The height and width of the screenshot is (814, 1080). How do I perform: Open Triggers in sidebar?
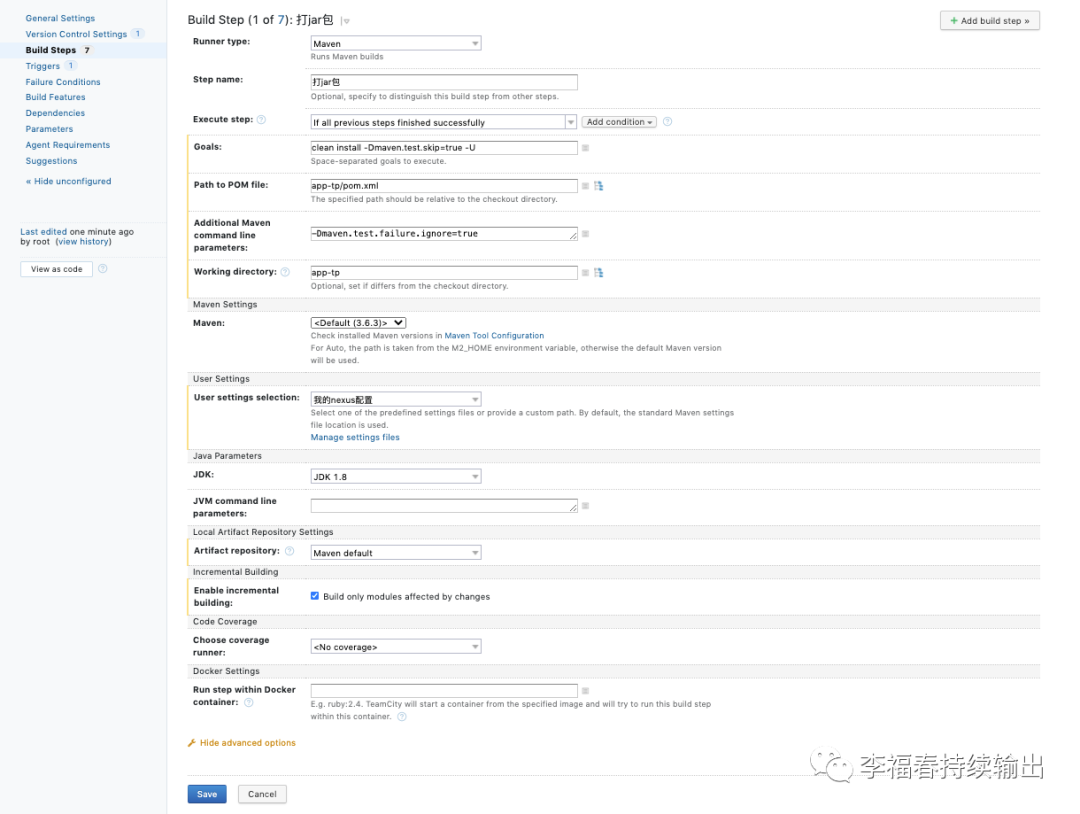coord(43,66)
